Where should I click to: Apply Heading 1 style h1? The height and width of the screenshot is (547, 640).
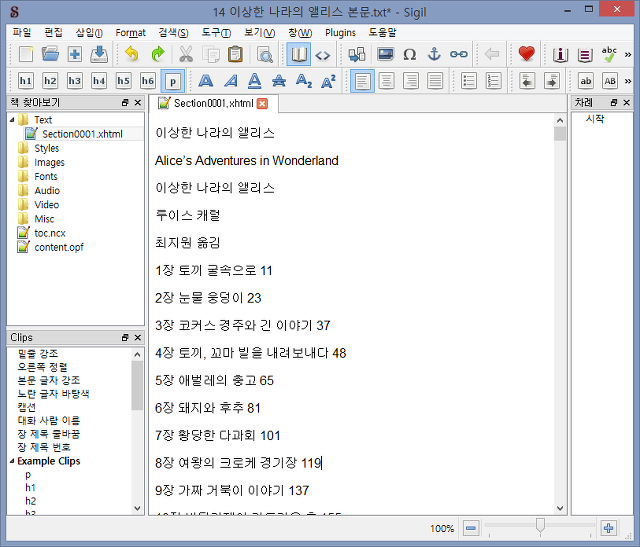26,81
